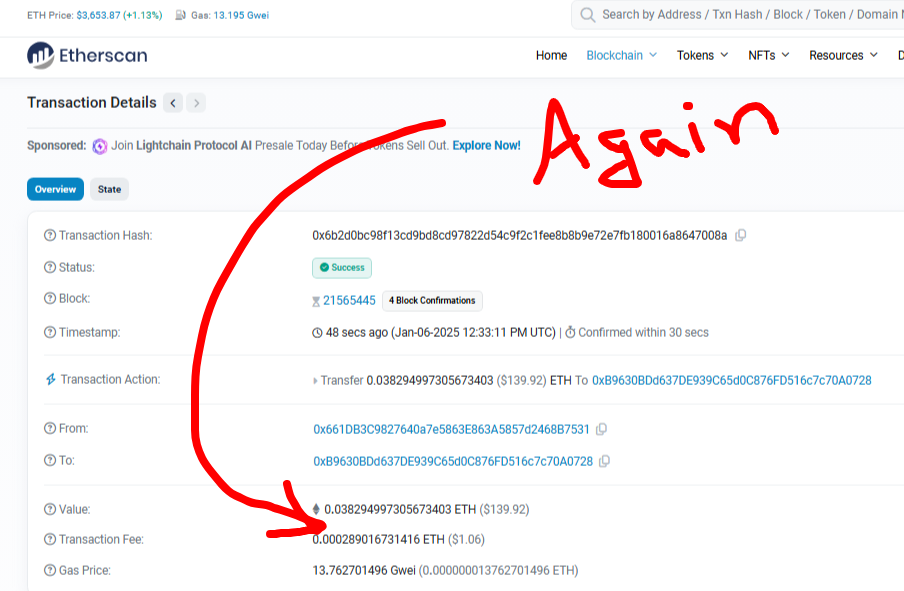904x591 pixels.
Task: Click the 4 Block Confirmations badge
Action: pos(432,300)
